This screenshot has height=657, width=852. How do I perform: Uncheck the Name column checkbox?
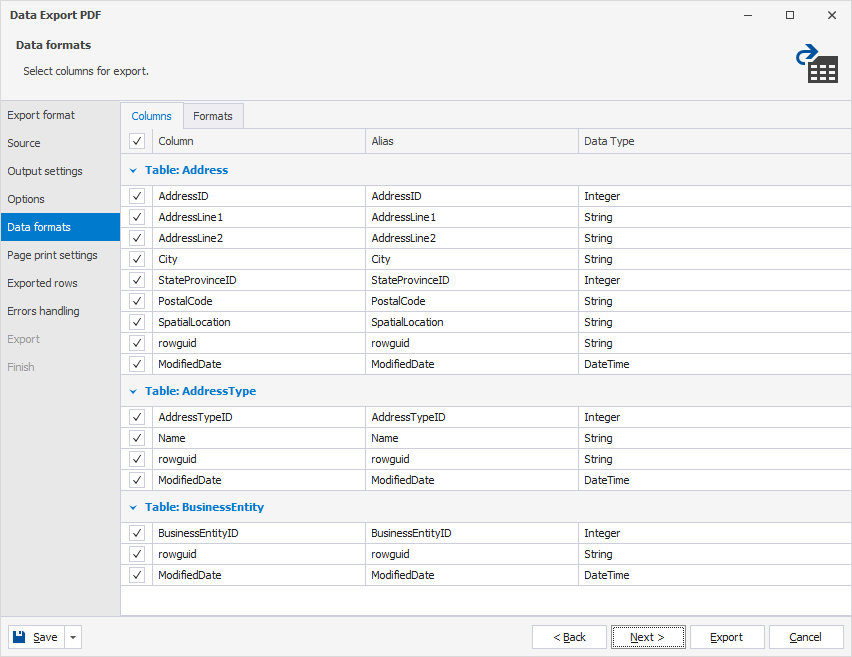coord(137,438)
